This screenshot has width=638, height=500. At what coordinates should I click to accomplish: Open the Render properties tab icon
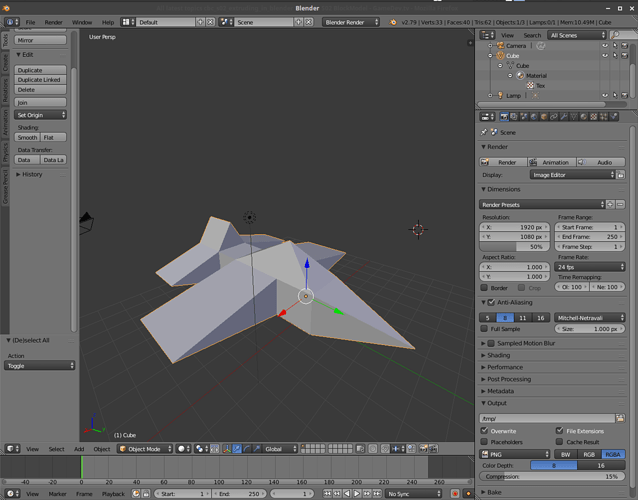coord(504,117)
